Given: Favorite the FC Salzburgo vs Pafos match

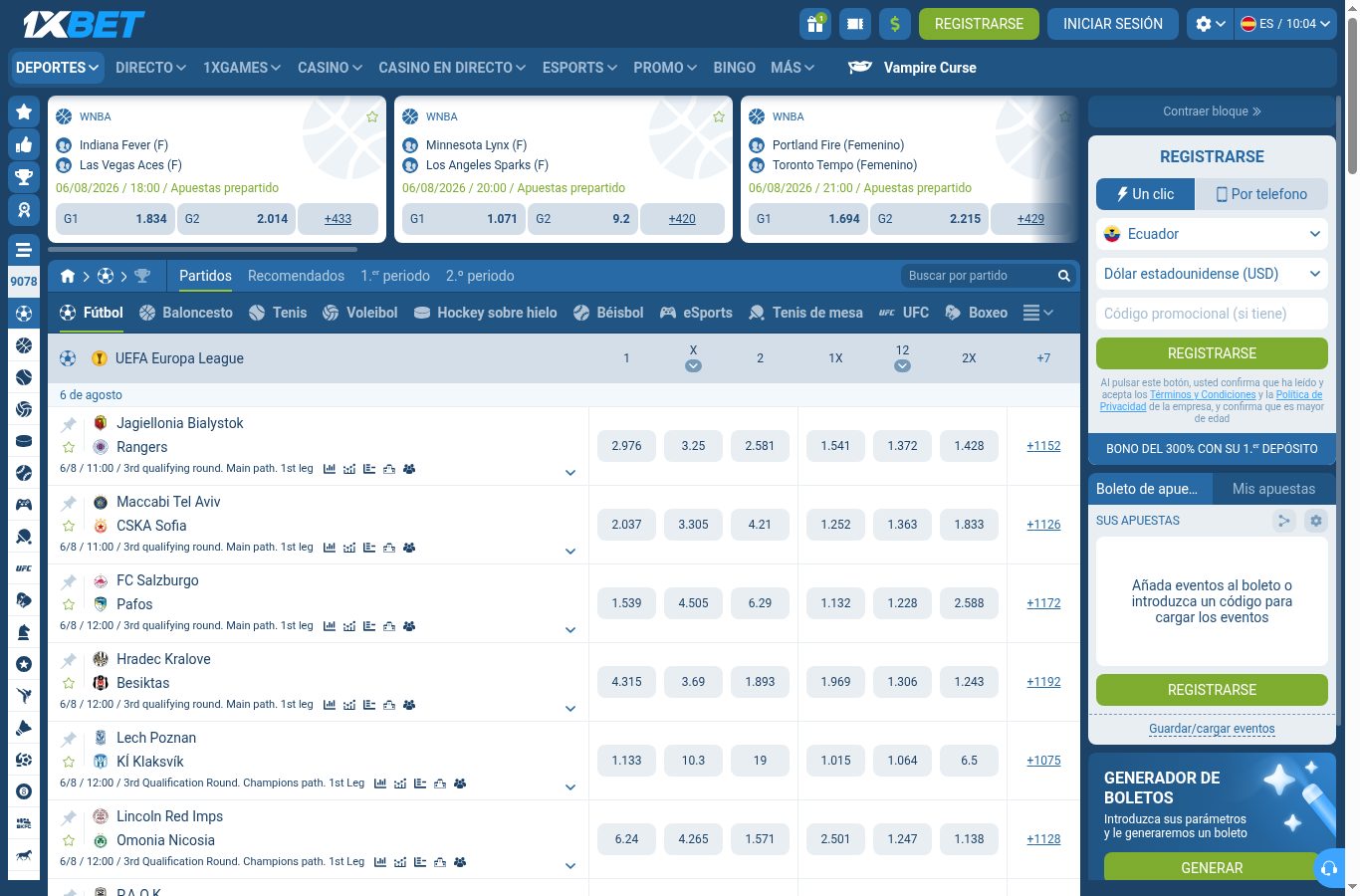Looking at the screenshot, I should 69,604.
